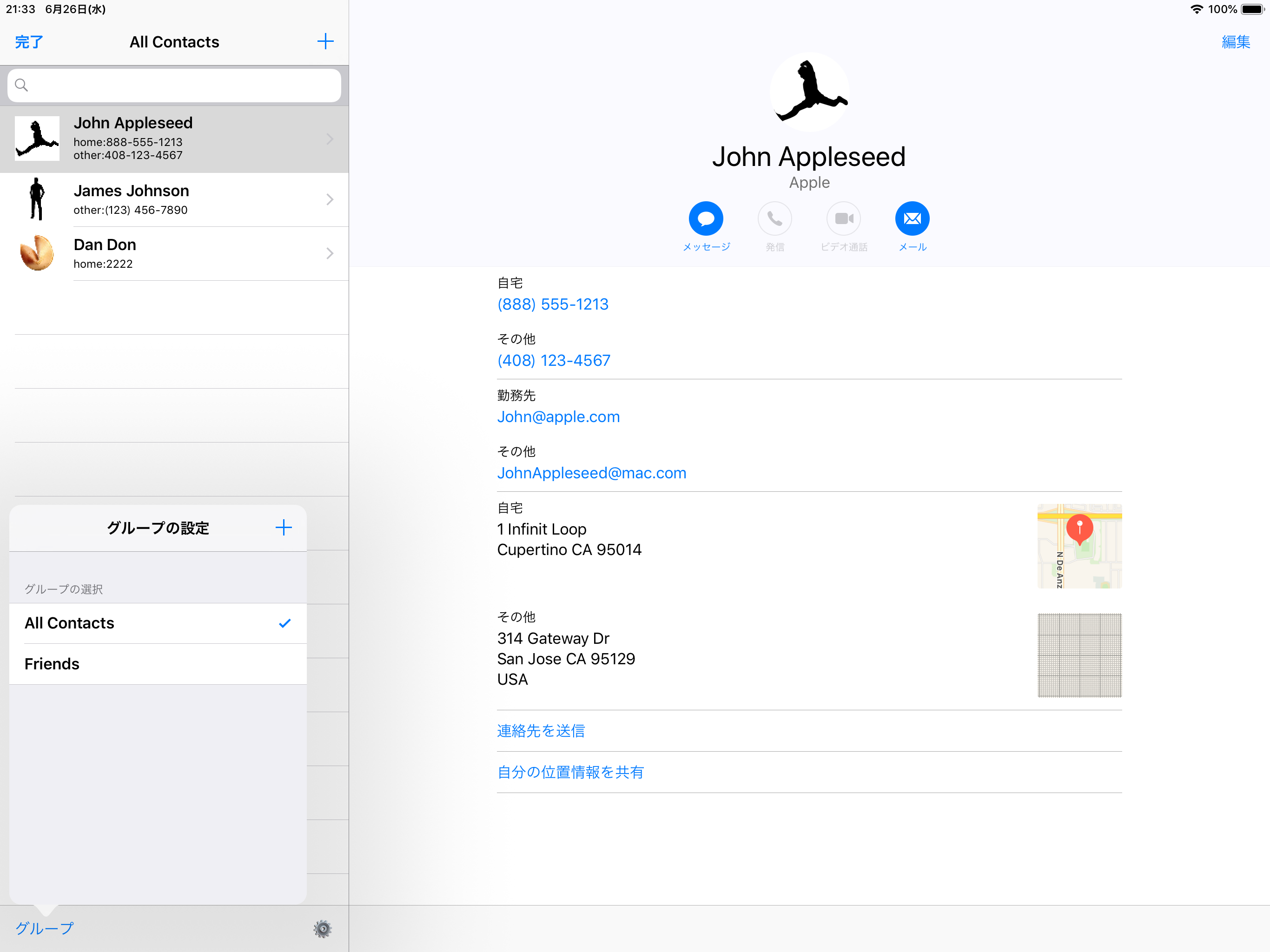Call other number (408) 123-4567
This screenshot has width=1270, height=952.
point(554,361)
